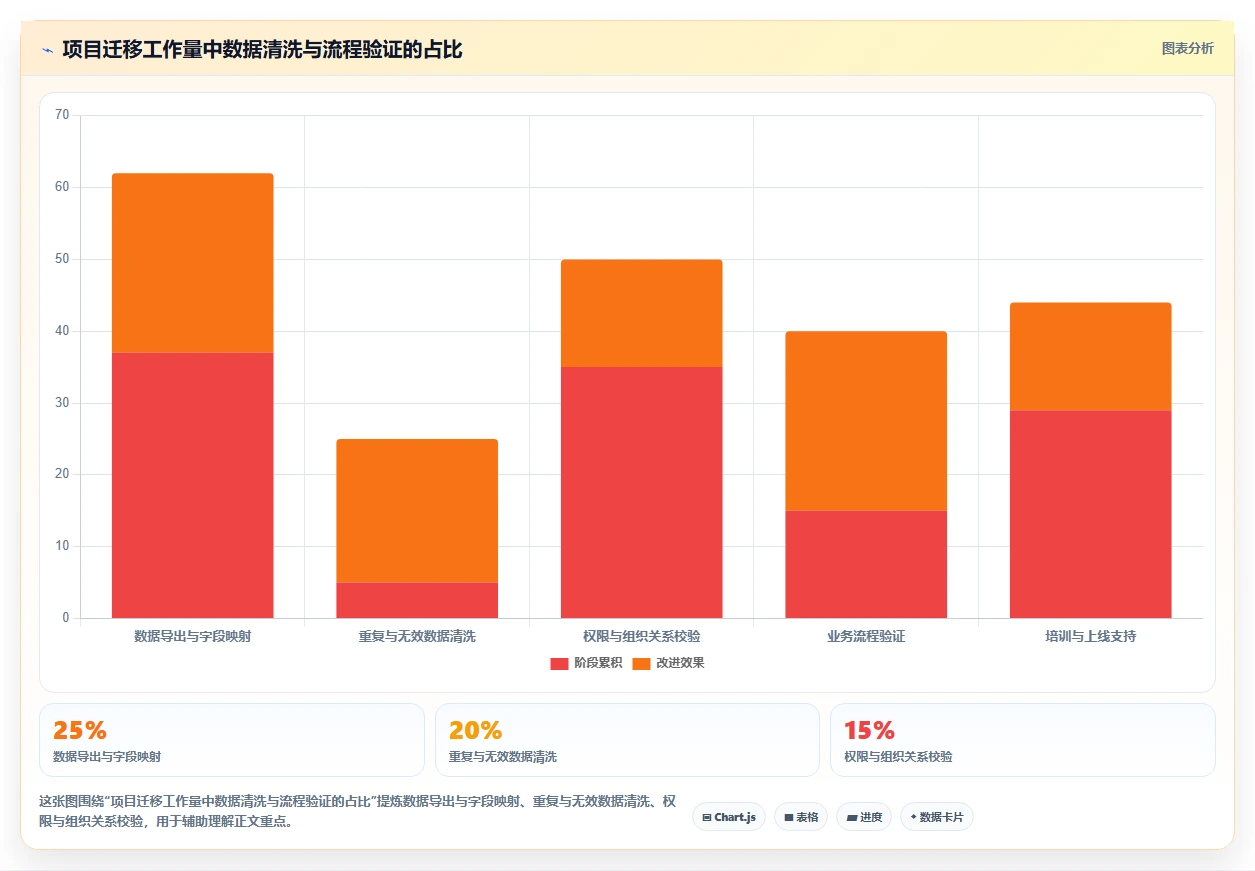Viewport: 1255px width, 871px height.
Task: Click the orange bar segment for 数据导出与字段映射
Action: [x=192, y=263]
